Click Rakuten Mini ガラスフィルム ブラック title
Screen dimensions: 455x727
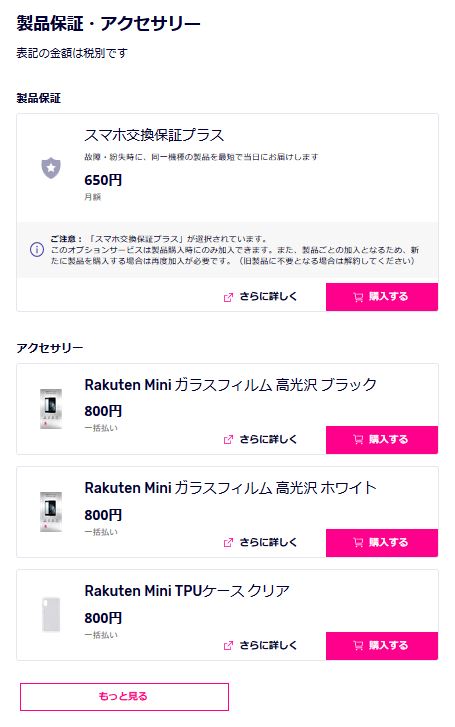tap(231, 385)
